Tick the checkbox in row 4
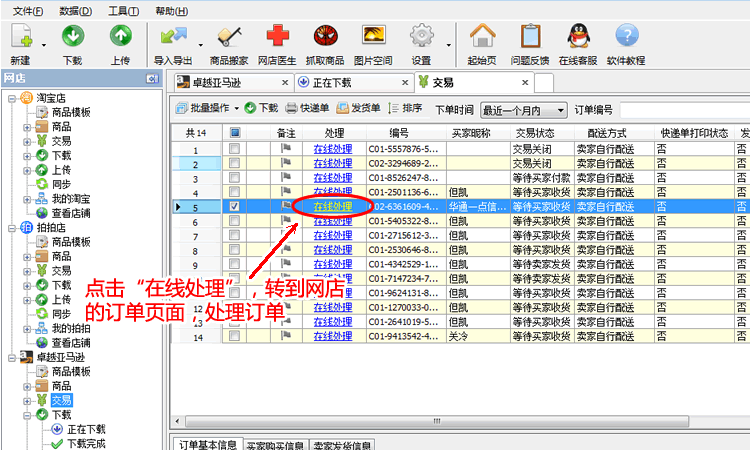This screenshot has width=750, height=450. click(234, 192)
